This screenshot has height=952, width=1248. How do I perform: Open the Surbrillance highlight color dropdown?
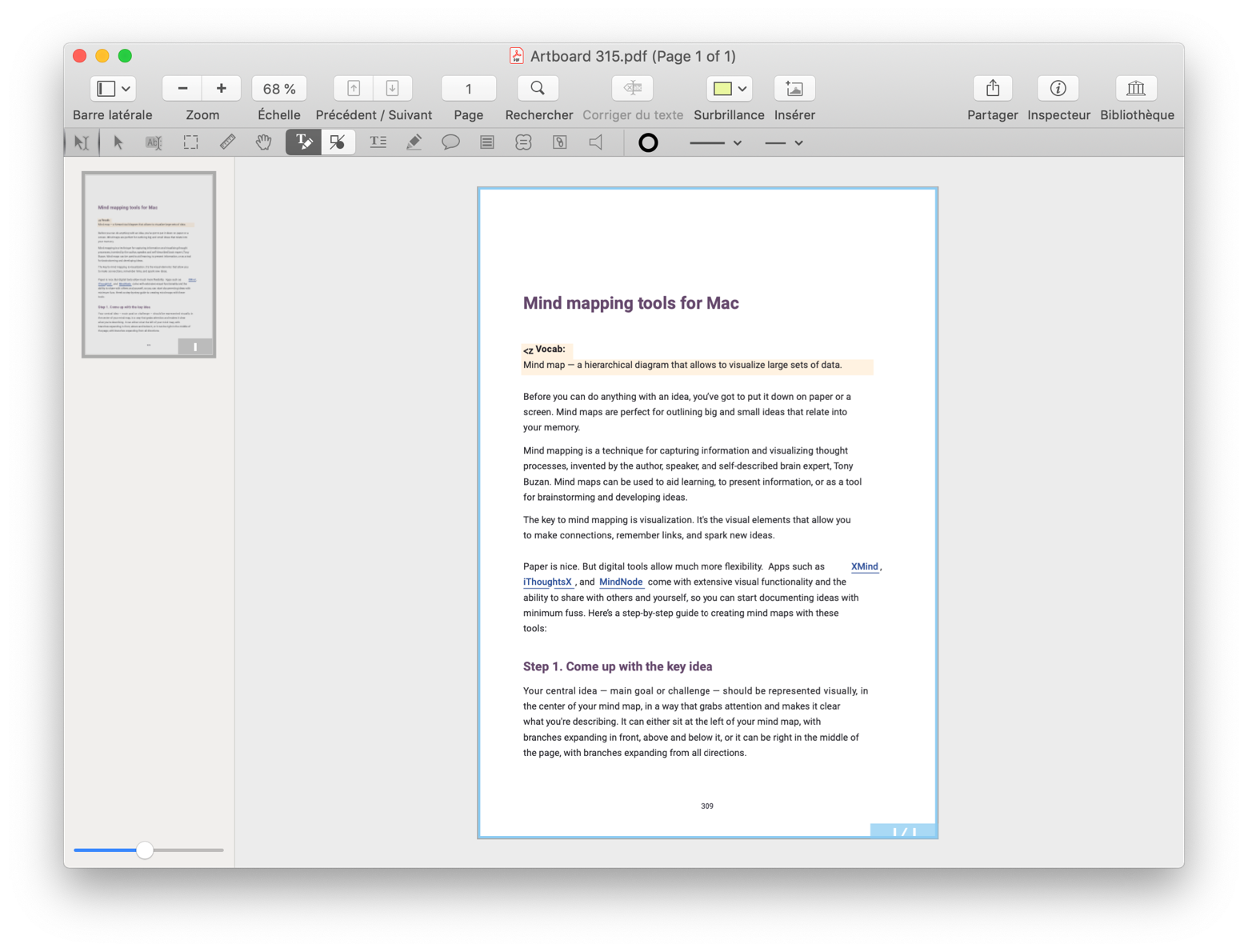tap(741, 88)
